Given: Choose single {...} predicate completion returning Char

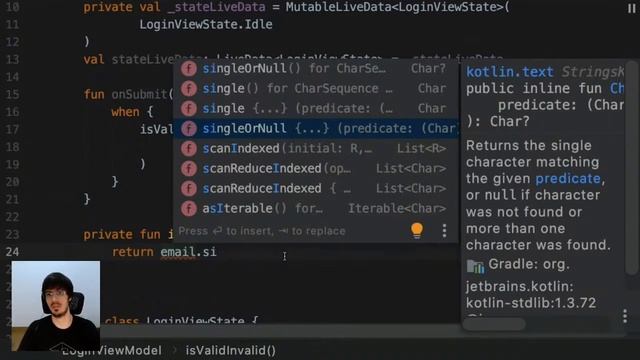Looking at the screenshot, I should coord(316,109).
